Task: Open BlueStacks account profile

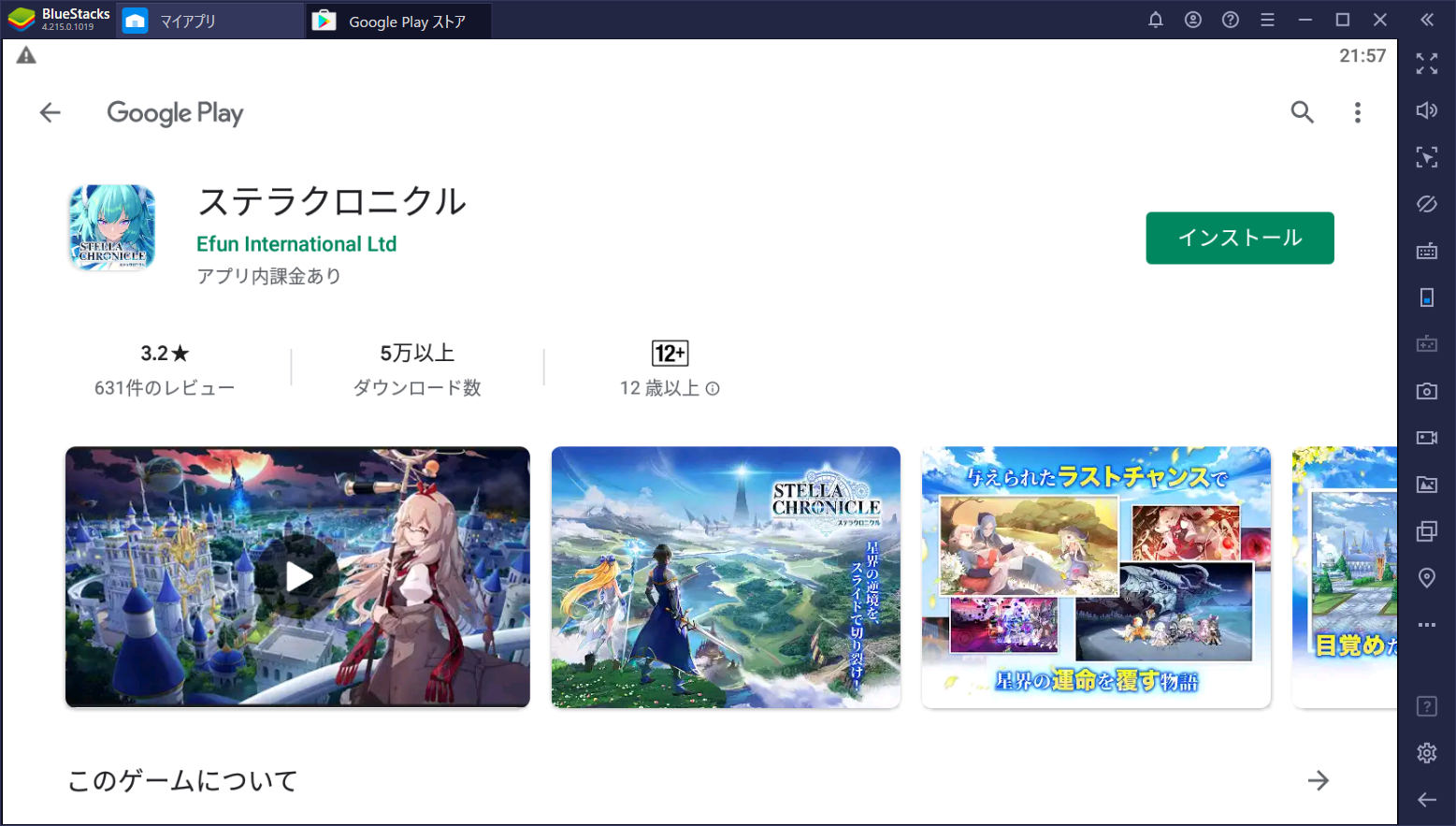Action: point(1193,20)
